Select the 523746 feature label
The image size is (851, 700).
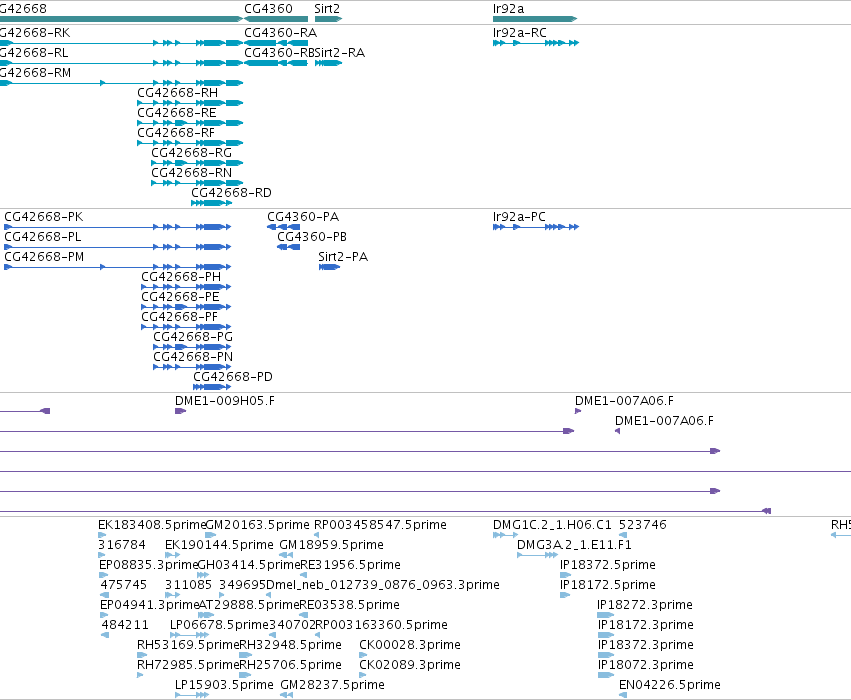pos(643,525)
